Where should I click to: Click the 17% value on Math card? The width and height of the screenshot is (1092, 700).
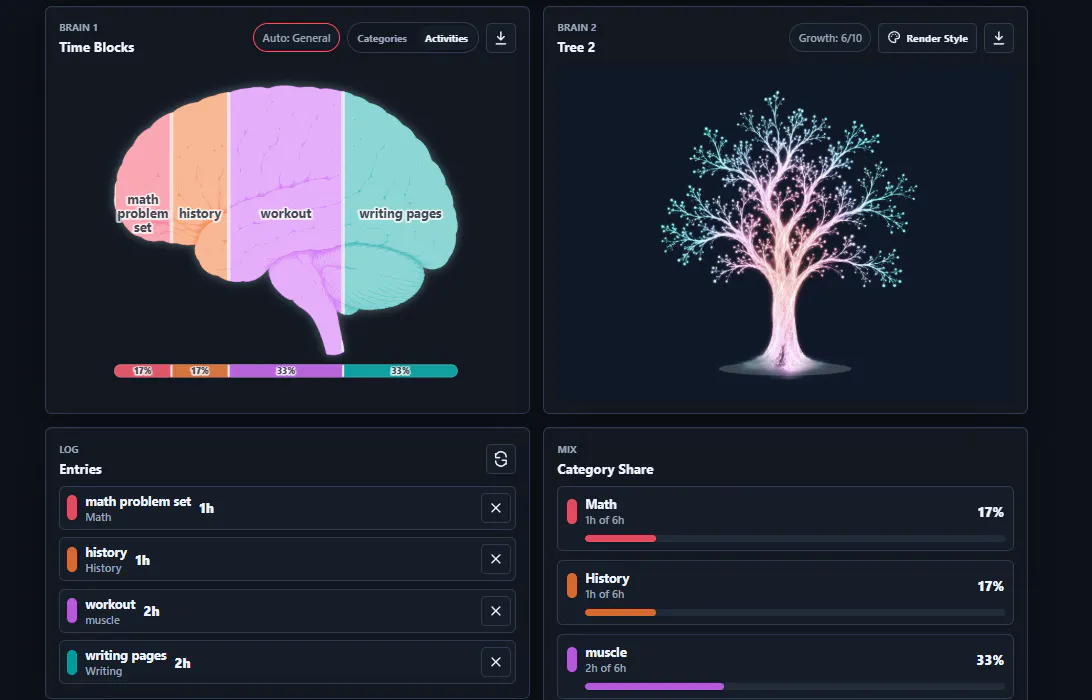point(990,513)
